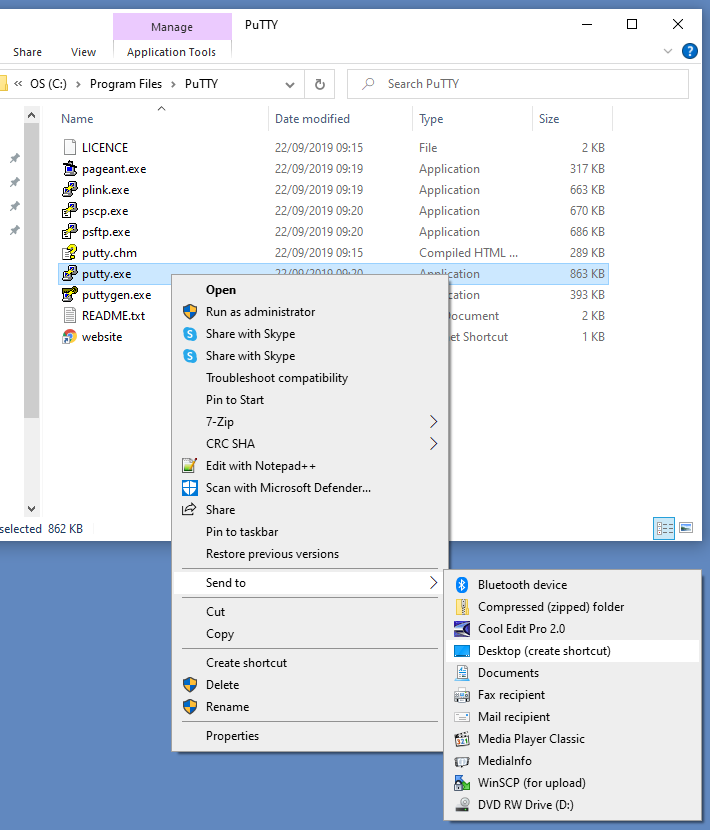Expand the ribbon with the chevron
The image size is (710, 830).
(668, 51)
